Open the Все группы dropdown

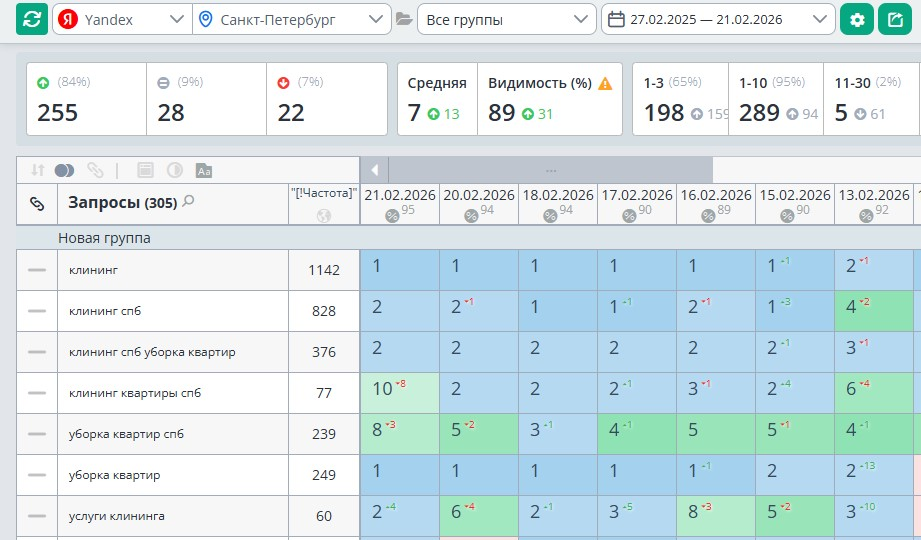507,19
